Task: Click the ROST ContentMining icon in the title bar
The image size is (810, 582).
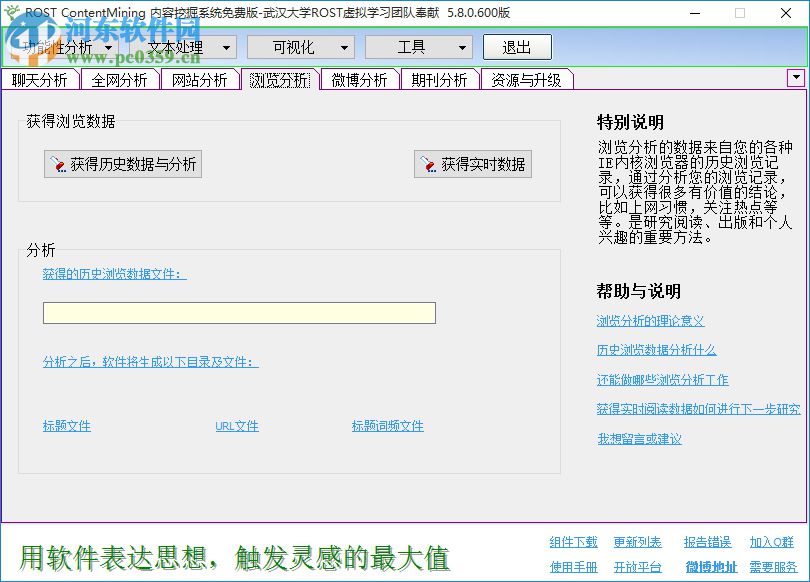Action: click(14, 13)
